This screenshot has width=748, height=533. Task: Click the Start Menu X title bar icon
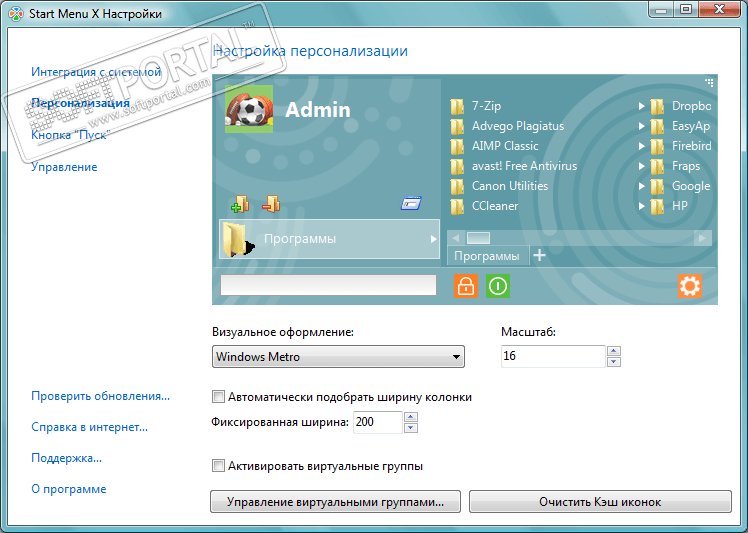(16, 14)
